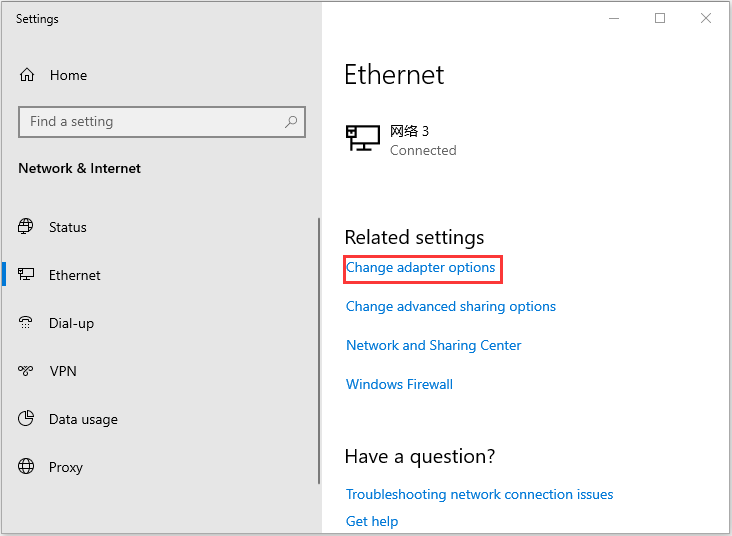Open the Windows Firewall link
Image resolution: width=732 pixels, height=536 pixels.
[399, 385]
